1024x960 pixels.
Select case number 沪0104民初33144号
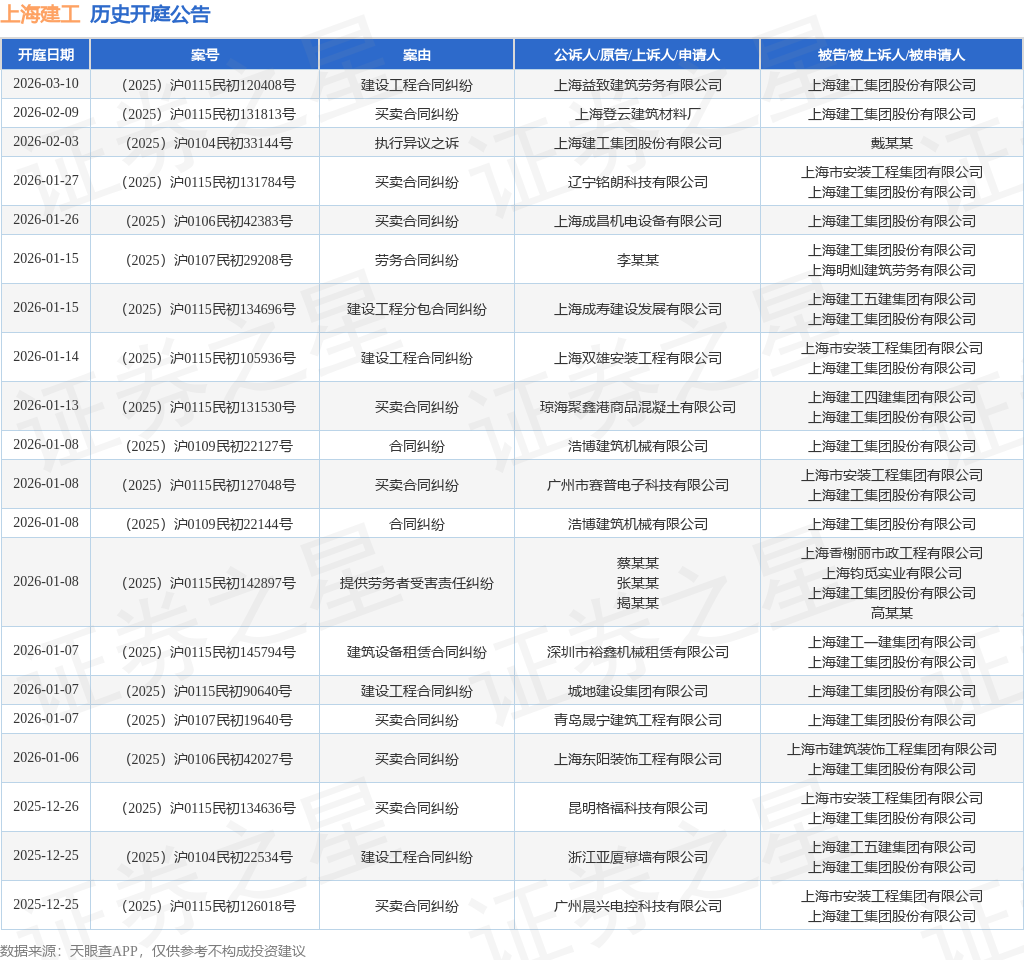click(x=209, y=143)
